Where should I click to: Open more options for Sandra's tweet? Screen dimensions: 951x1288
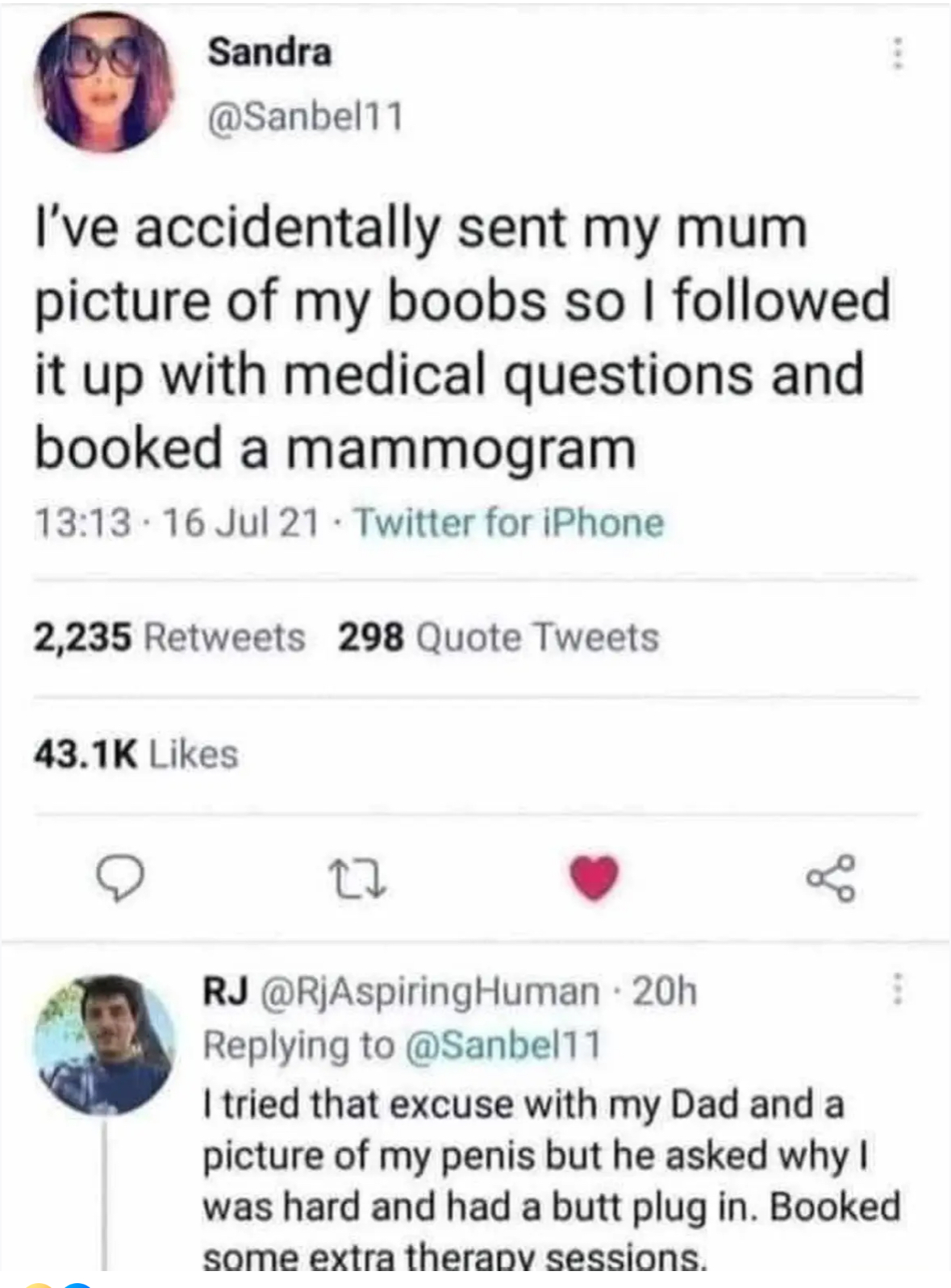coord(895,53)
